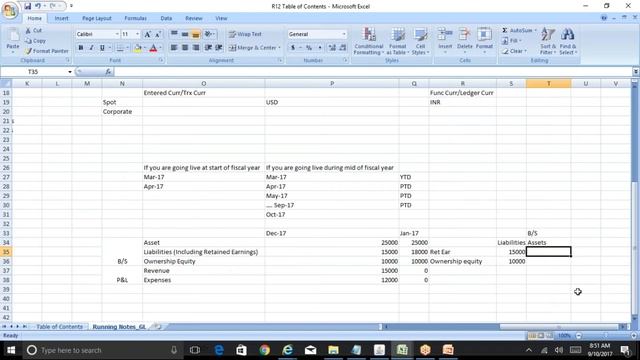The image size is (640, 360).
Task: Open Alignment dialog launcher
Action: 280,60
